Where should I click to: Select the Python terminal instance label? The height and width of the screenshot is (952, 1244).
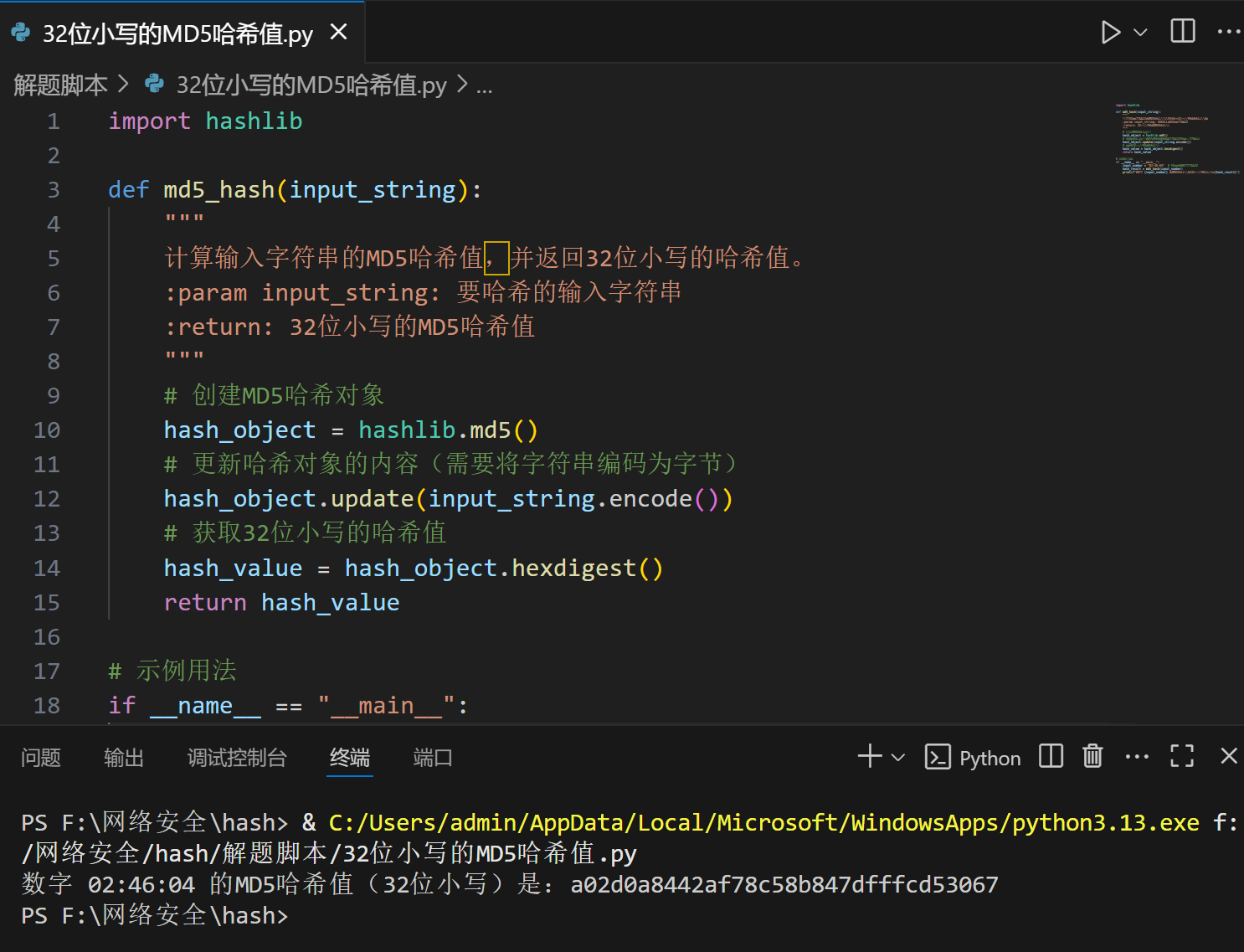pos(974,758)
